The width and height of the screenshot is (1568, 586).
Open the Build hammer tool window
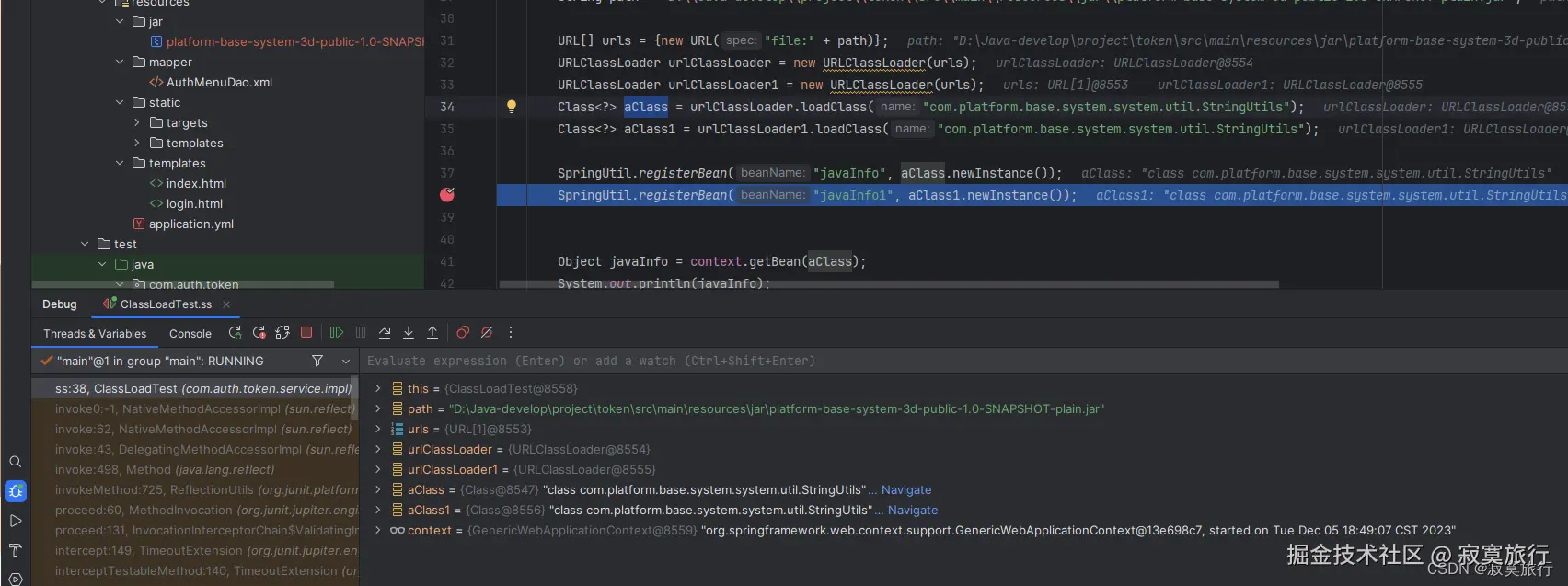click(16, 550)
